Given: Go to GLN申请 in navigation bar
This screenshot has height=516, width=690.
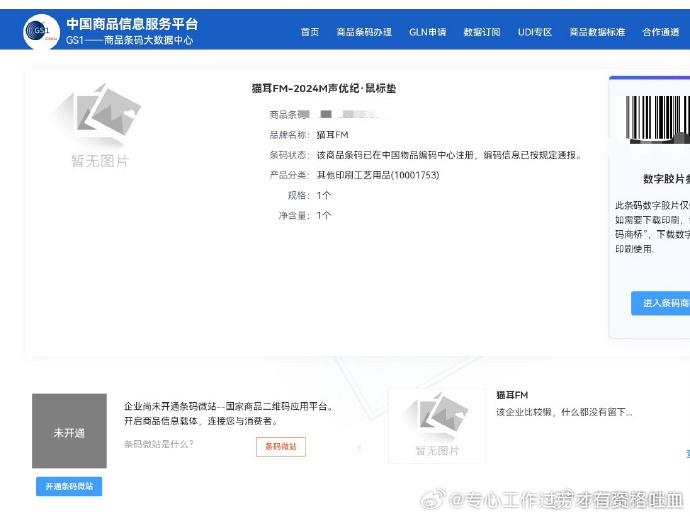Looking at the screenshot, I should [427, 32].
